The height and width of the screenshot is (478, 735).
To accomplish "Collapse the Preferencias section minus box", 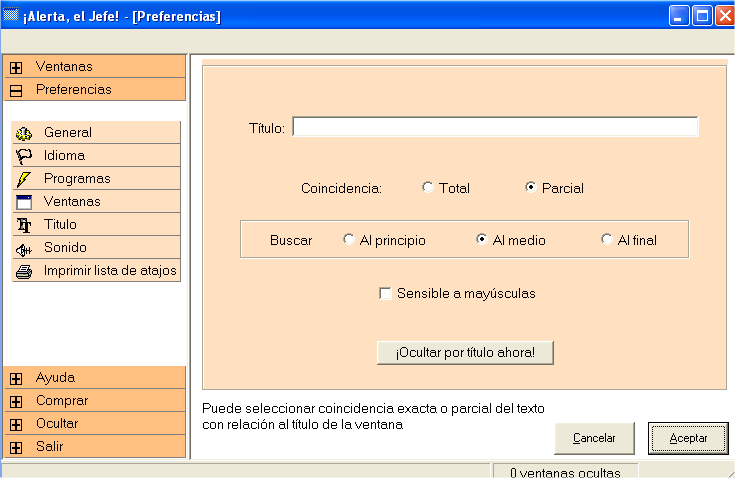I will [x=16, y=90].
